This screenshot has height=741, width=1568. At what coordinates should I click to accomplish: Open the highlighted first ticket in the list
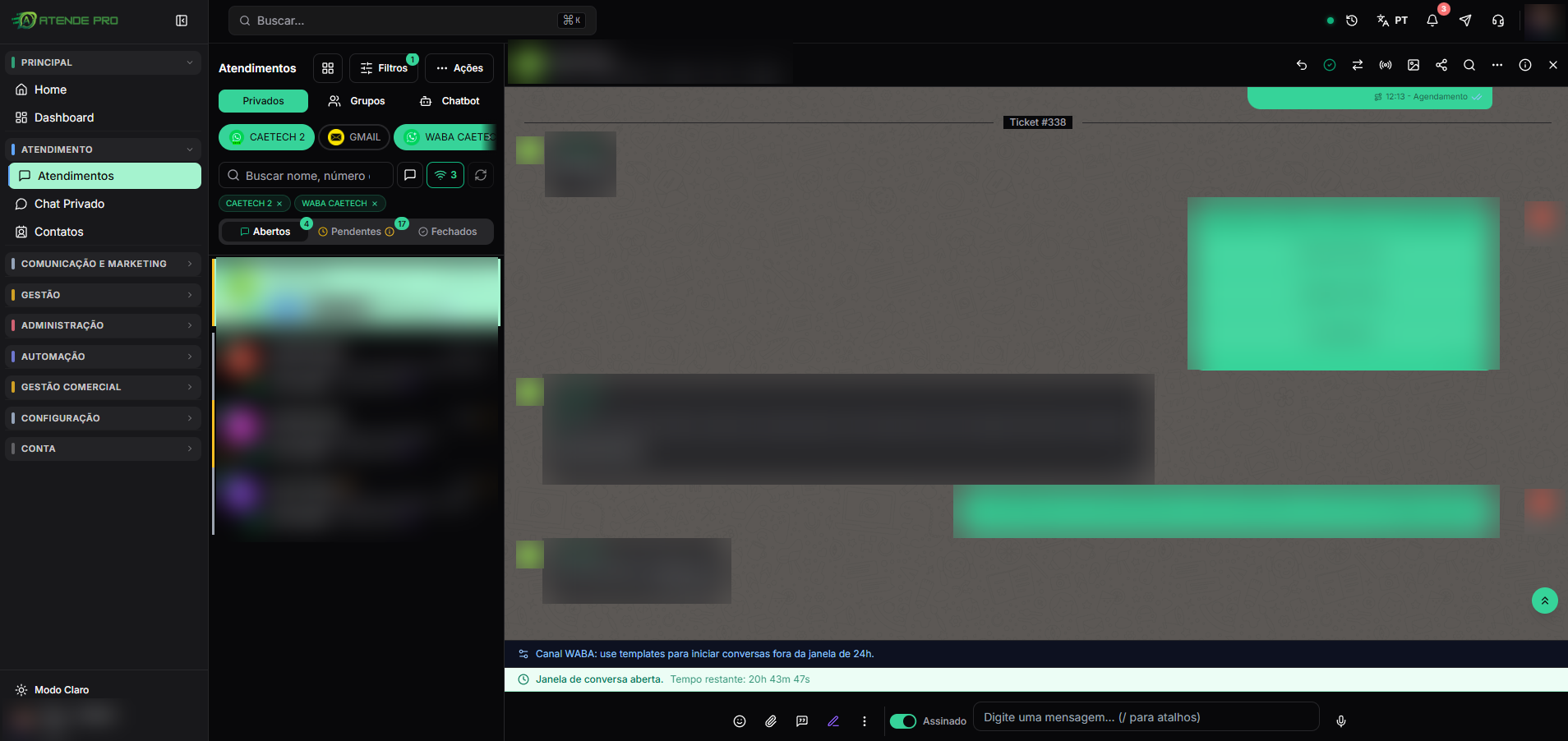357,292
